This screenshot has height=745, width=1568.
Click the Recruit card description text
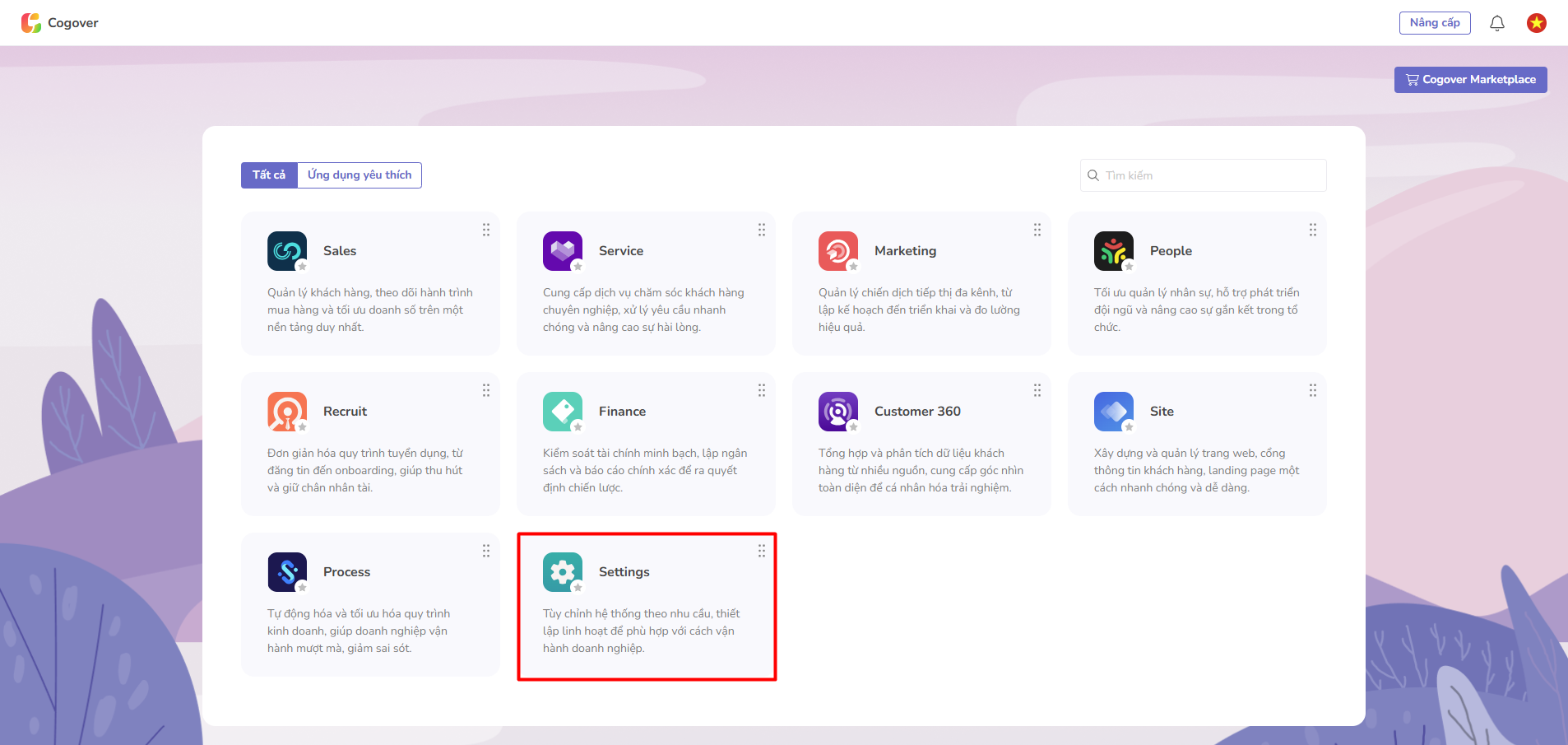coord(365,470)
